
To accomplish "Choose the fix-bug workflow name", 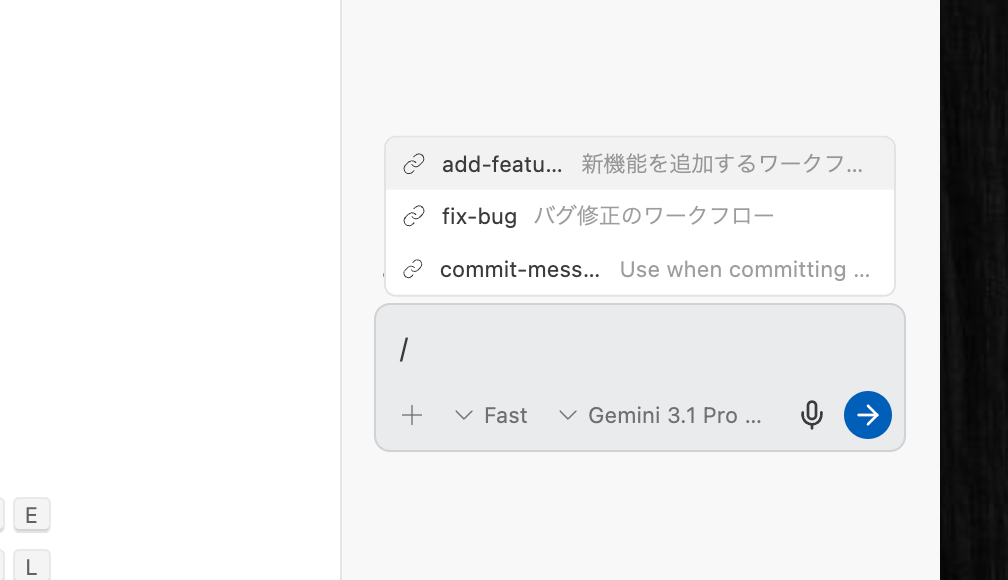I will point(479,216).
